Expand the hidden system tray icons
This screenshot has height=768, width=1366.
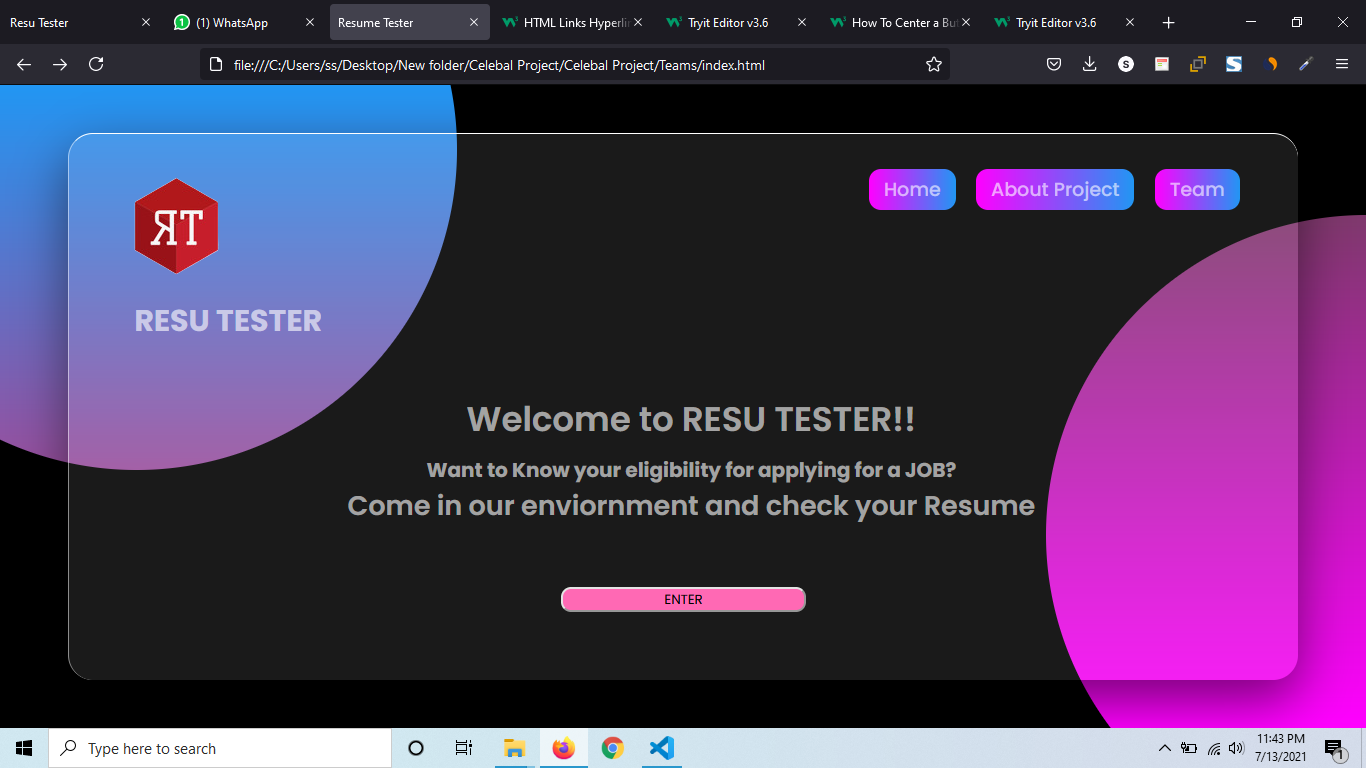tap(1164, 747)
